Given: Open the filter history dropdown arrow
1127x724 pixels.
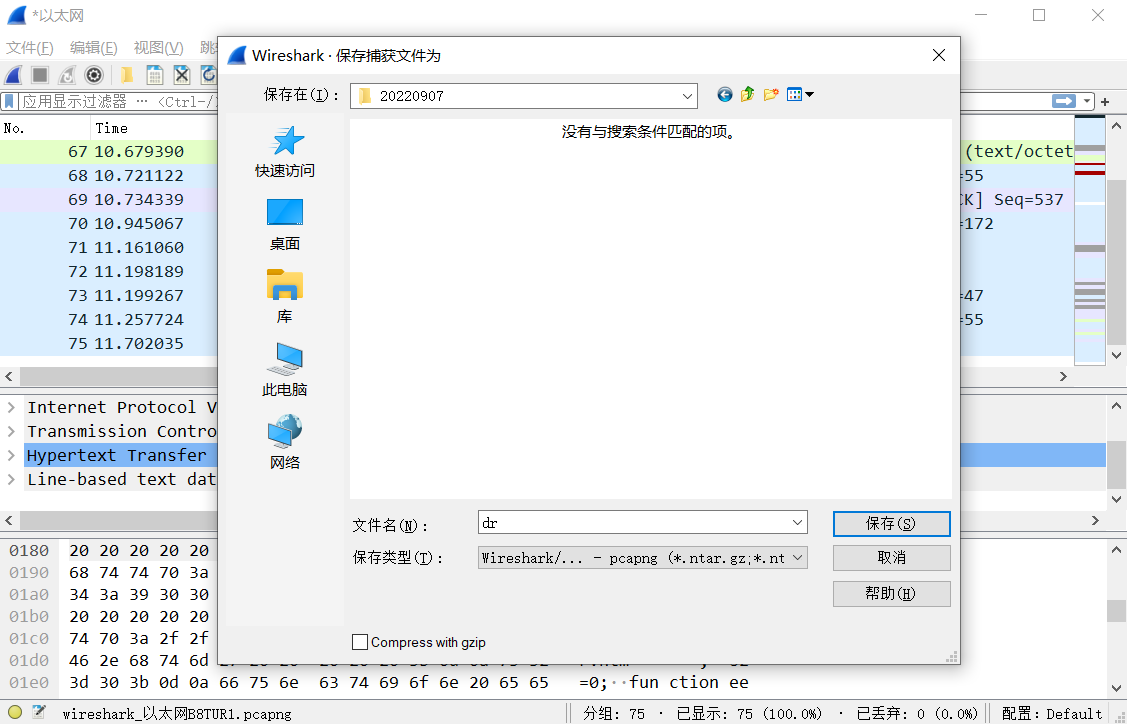Looking at the screenshot, I should tap(1087, 101).
